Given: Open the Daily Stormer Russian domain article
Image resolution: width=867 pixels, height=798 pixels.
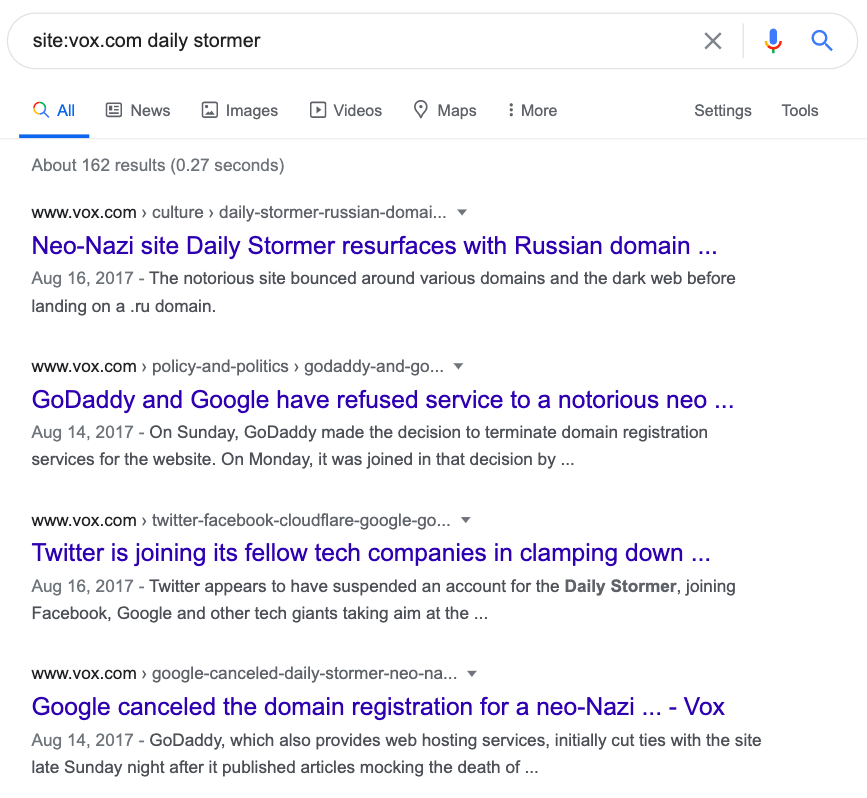Looking at the screenshot, I should click(374, 246).
